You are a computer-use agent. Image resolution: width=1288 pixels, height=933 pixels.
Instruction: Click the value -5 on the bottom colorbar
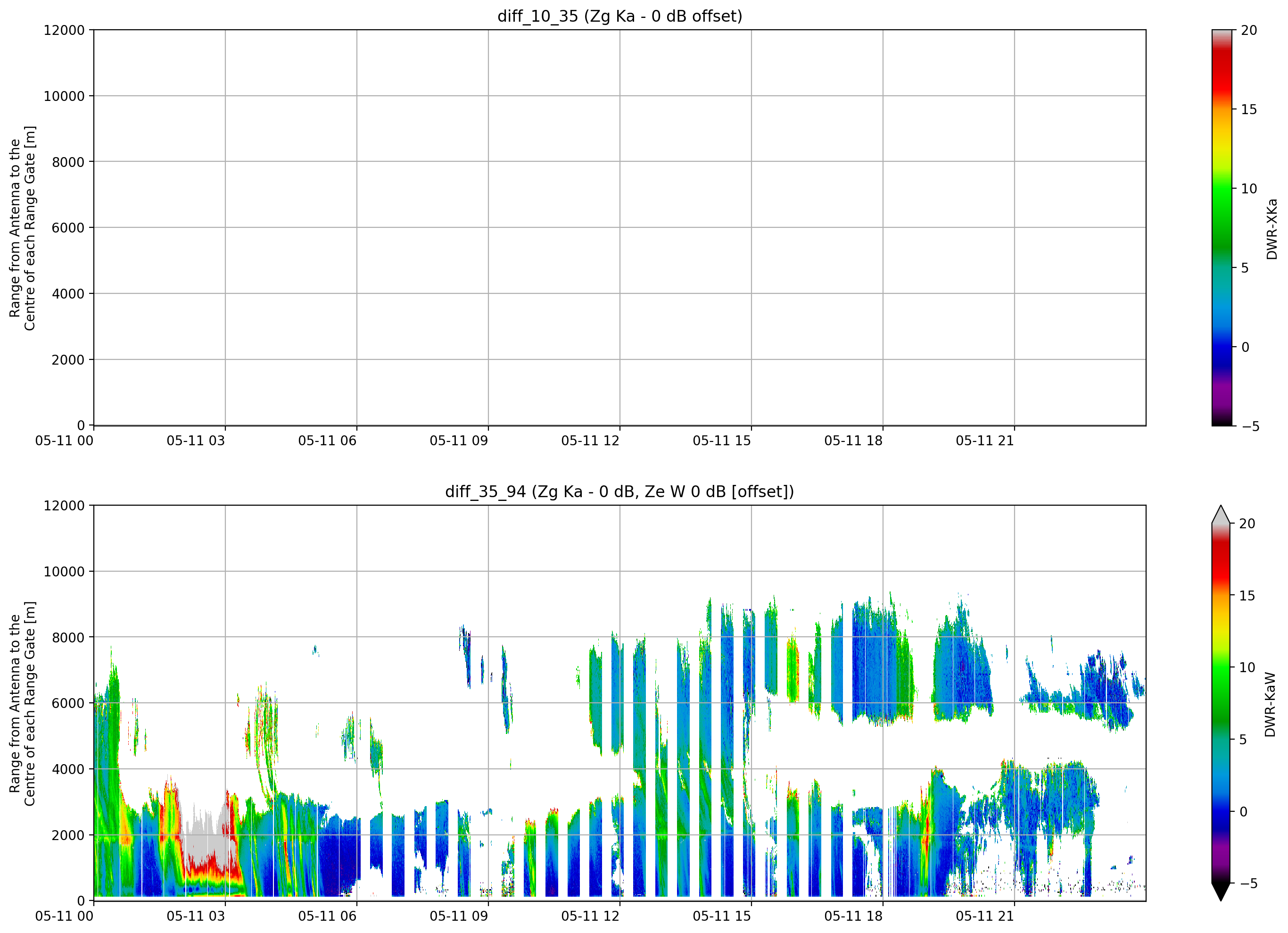click(1247, 883)
